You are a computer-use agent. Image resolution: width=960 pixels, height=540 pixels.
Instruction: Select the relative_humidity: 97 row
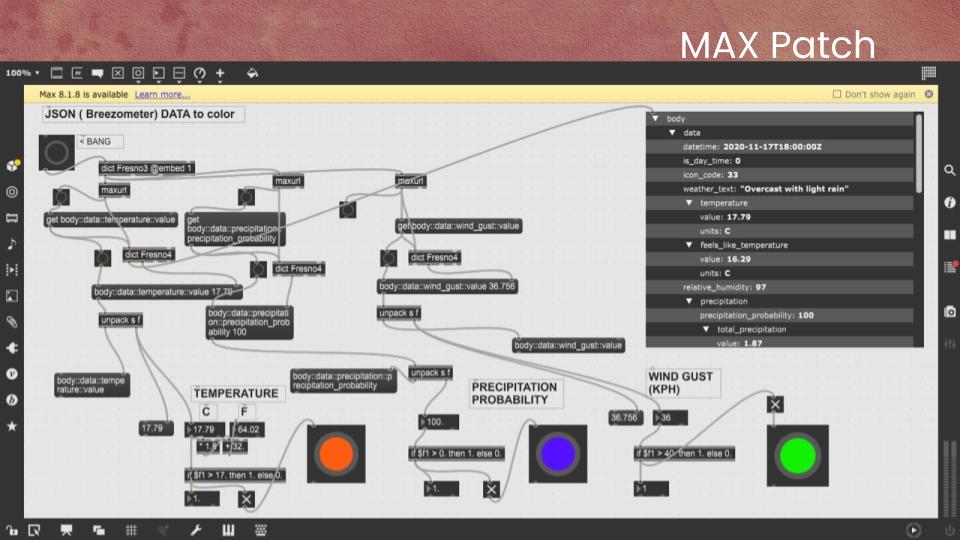click(x=779, y=287)
